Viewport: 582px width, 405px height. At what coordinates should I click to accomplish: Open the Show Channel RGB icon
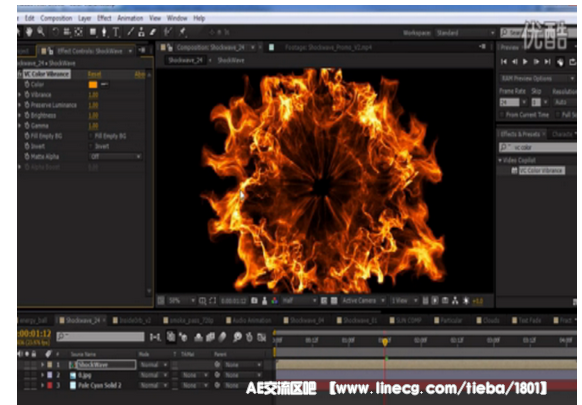tap(274, 300)
